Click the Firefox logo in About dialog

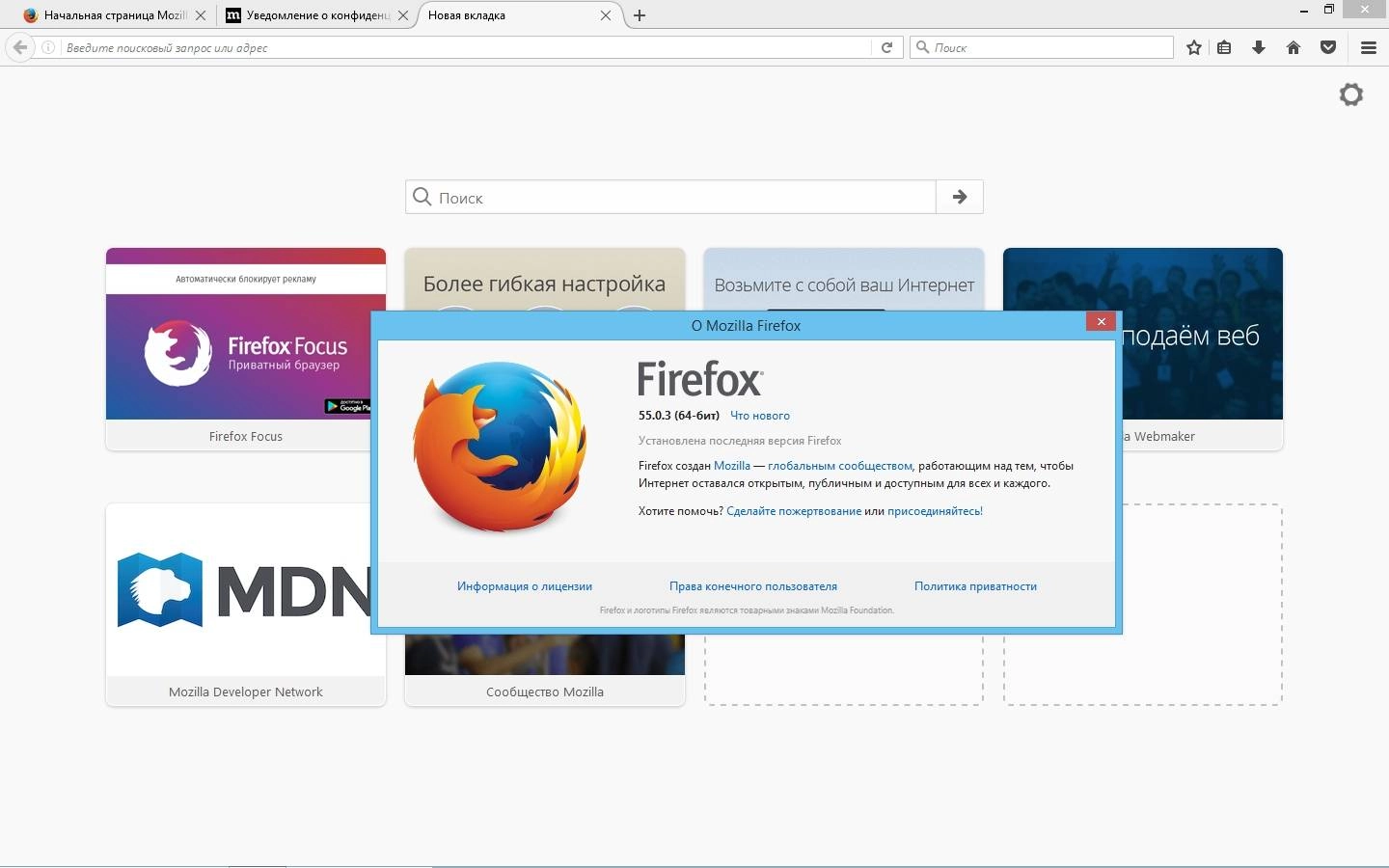click(501, 448)
